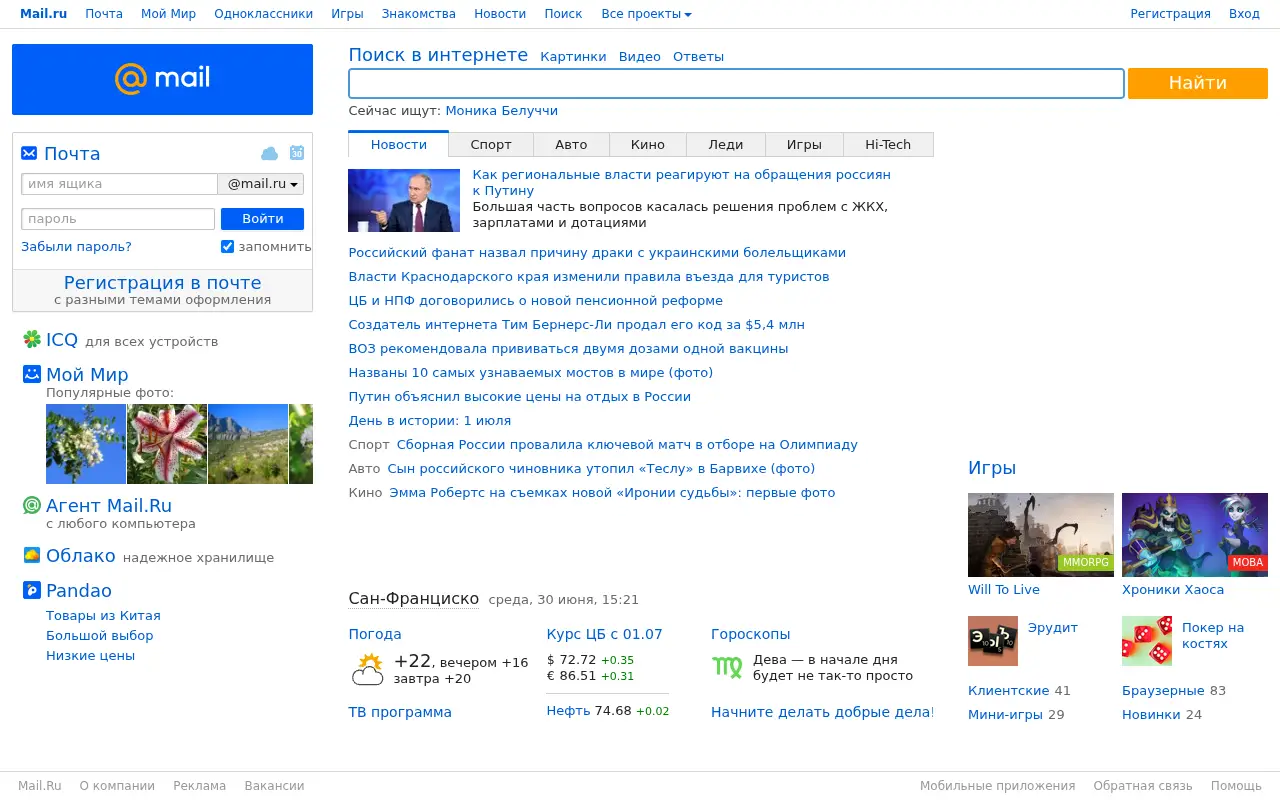Screen dimensions: 1280x800
Task: Click the Мой Мир smiley icon
Action: coord(32,374)
